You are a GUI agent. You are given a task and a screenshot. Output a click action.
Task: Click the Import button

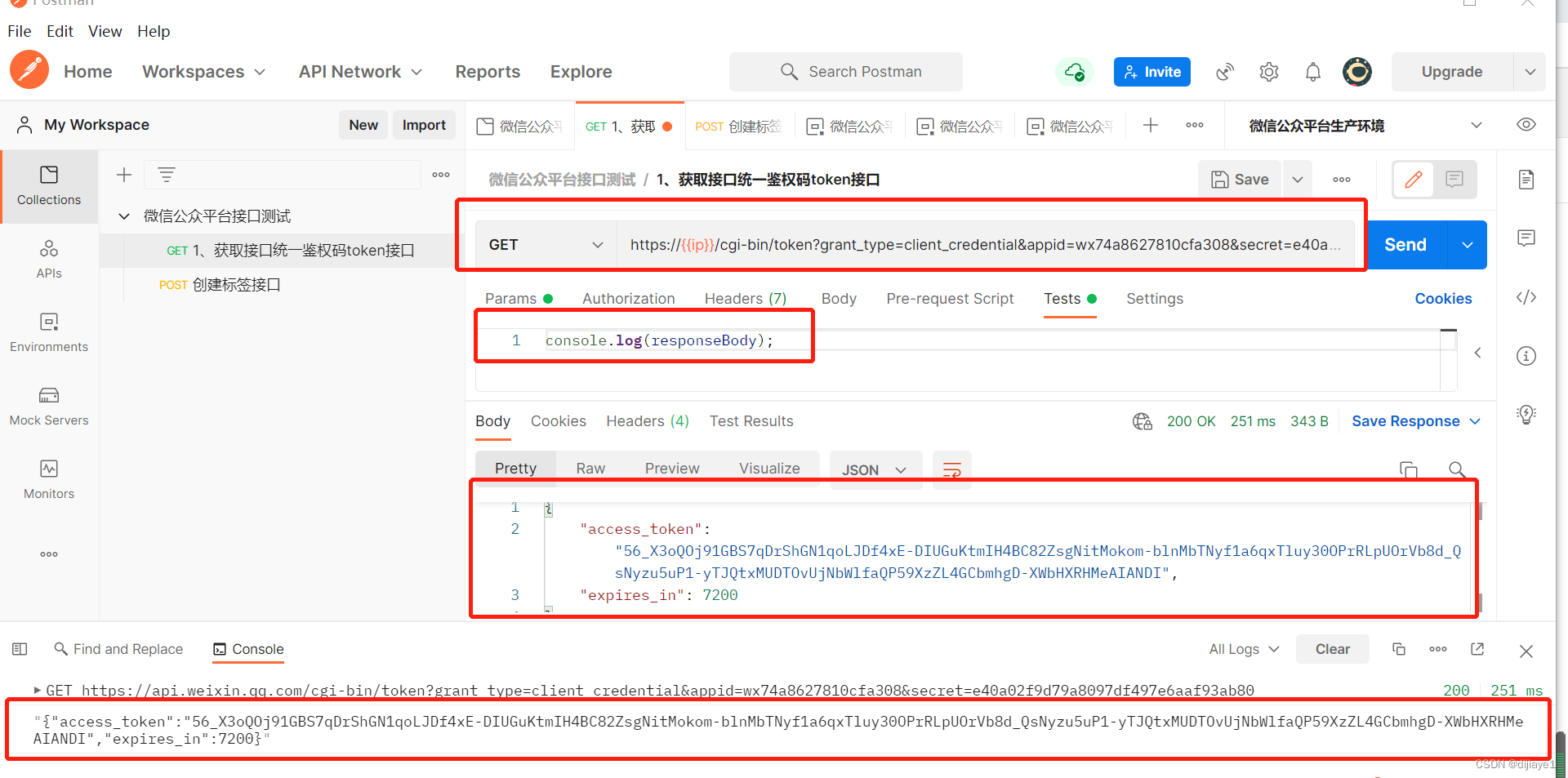[424, 125]
